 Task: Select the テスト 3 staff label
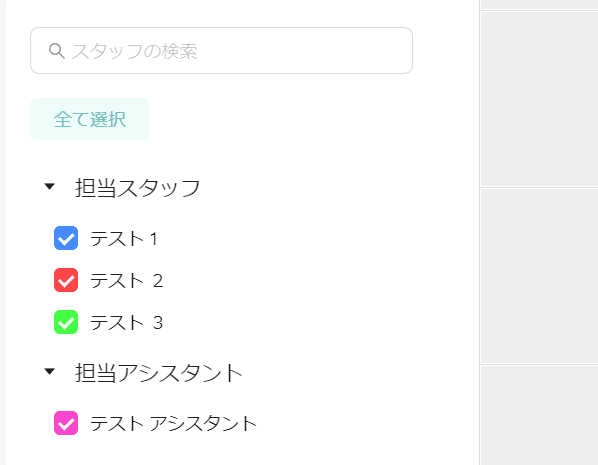point(127,323)
